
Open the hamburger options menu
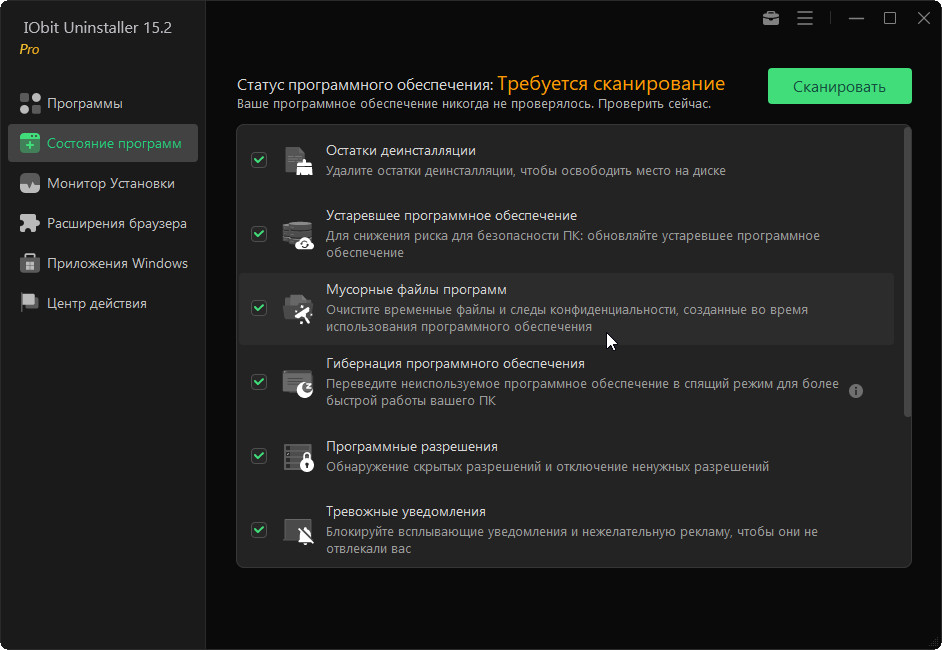point(805,18)
